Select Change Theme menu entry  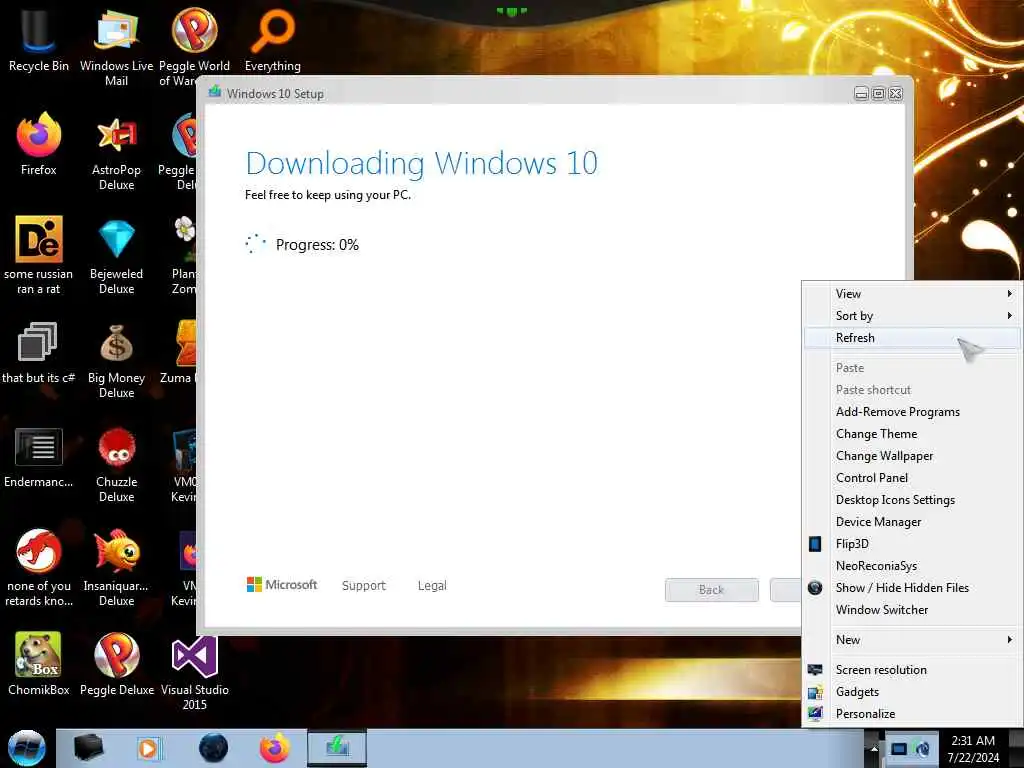(911, 434)
